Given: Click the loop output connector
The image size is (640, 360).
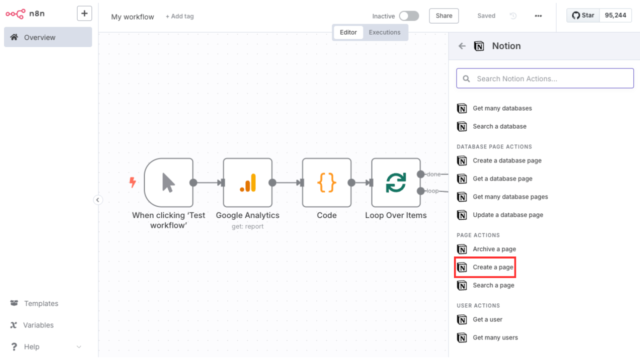Looking at the screenshot, I should pyautogui.click(x=421, y=191).
